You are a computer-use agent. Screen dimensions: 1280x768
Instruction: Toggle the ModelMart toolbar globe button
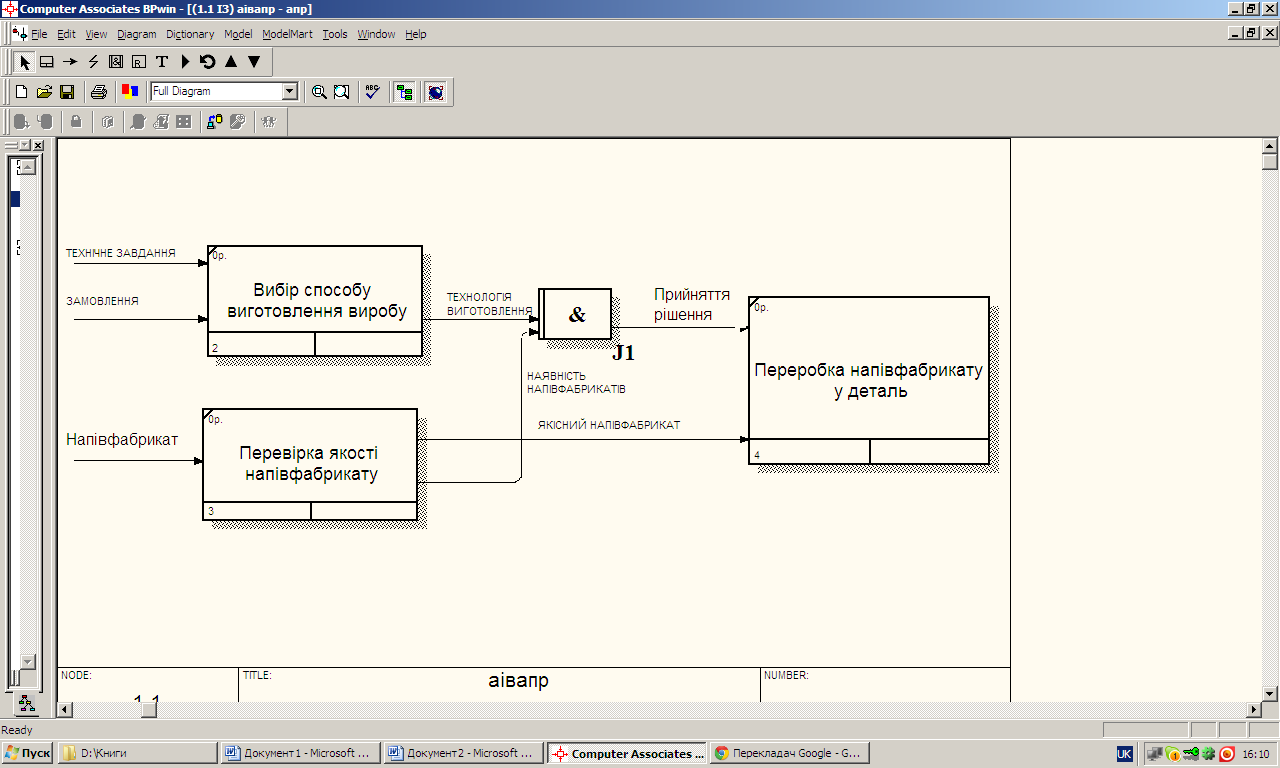coord(436,92)
